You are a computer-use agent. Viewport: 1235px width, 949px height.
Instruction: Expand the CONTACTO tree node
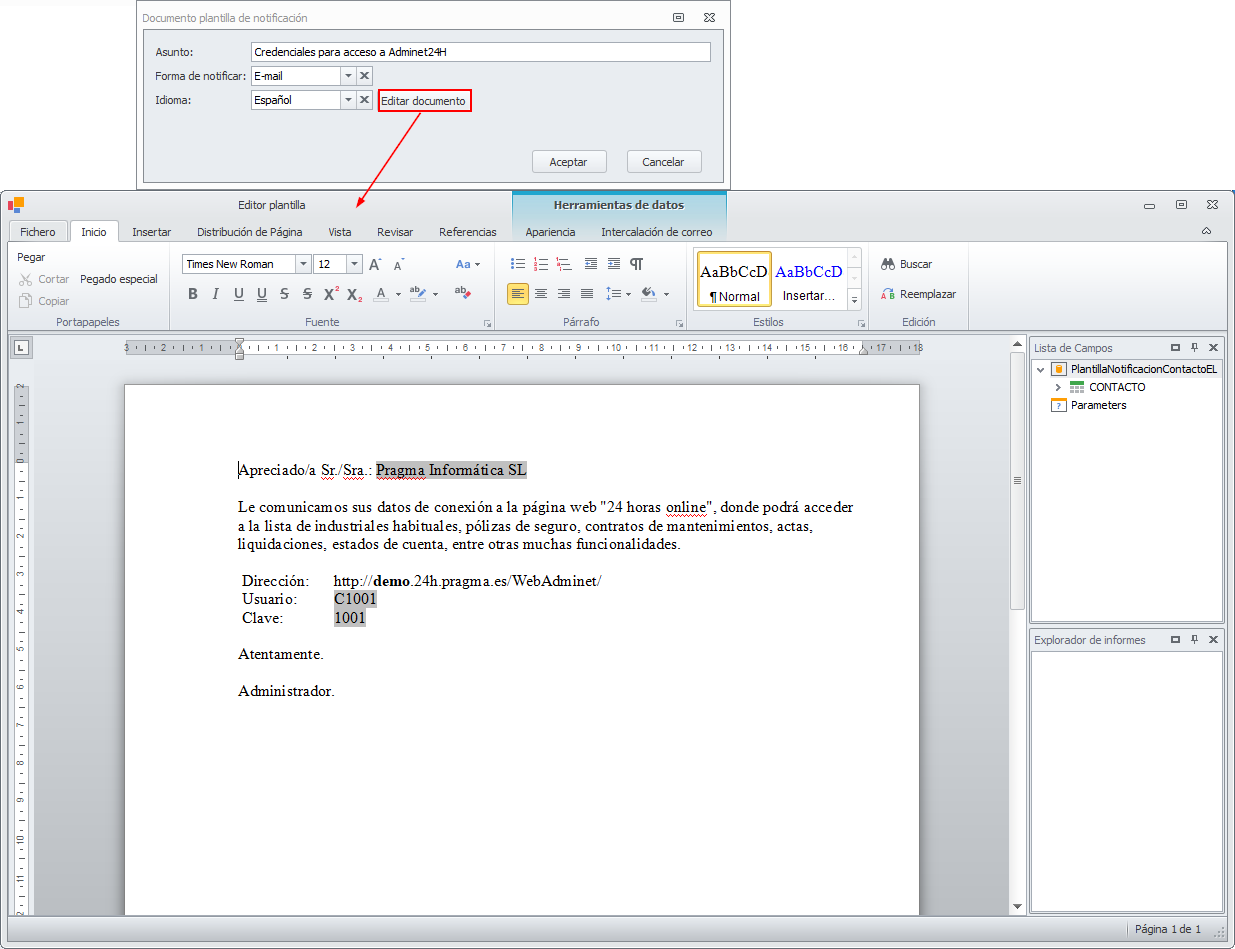click(1058, 387)
